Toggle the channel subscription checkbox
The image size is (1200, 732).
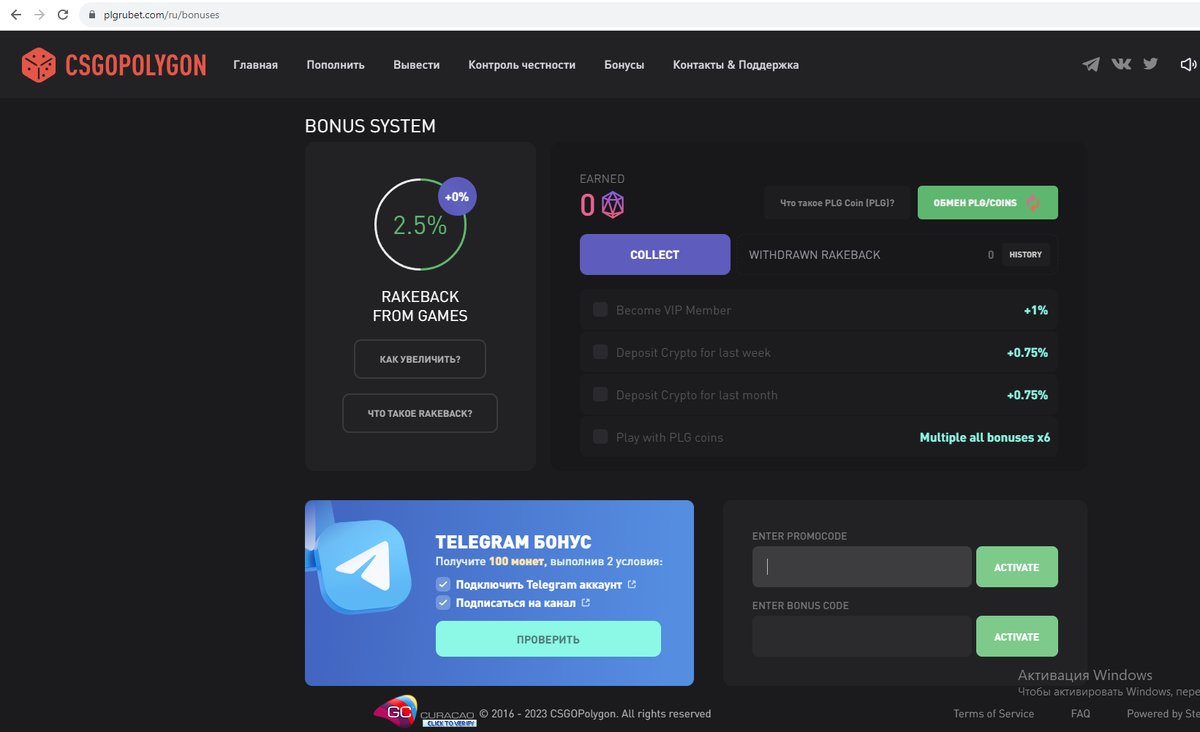[443, 603]
